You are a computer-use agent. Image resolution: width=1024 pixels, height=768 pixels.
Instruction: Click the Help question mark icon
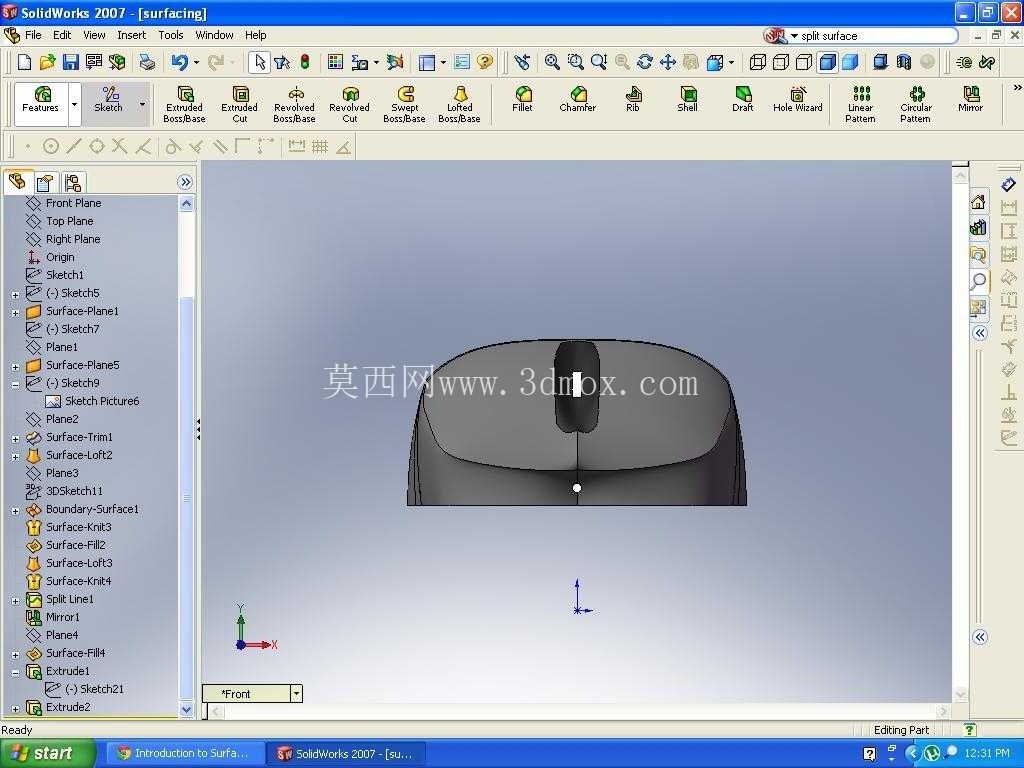click(x=485, y=62)
